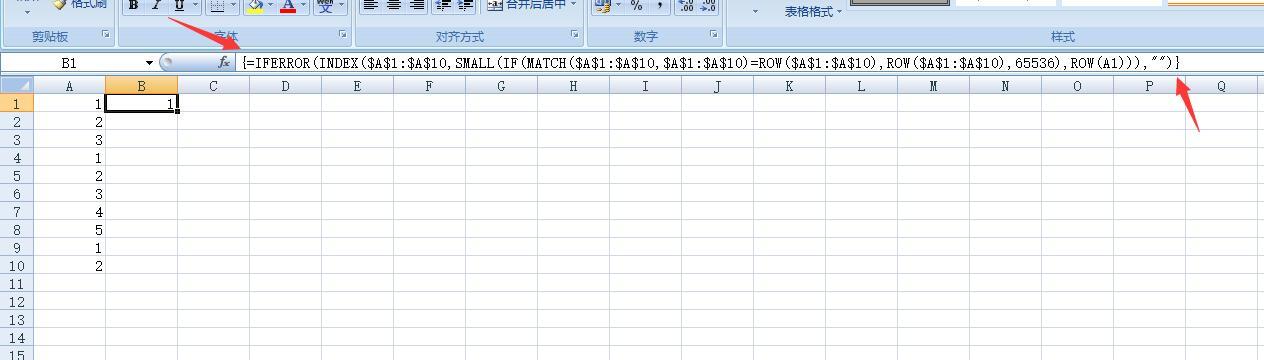
Task: Select cell A7 with value 4
Action: [x=69, y=212]
